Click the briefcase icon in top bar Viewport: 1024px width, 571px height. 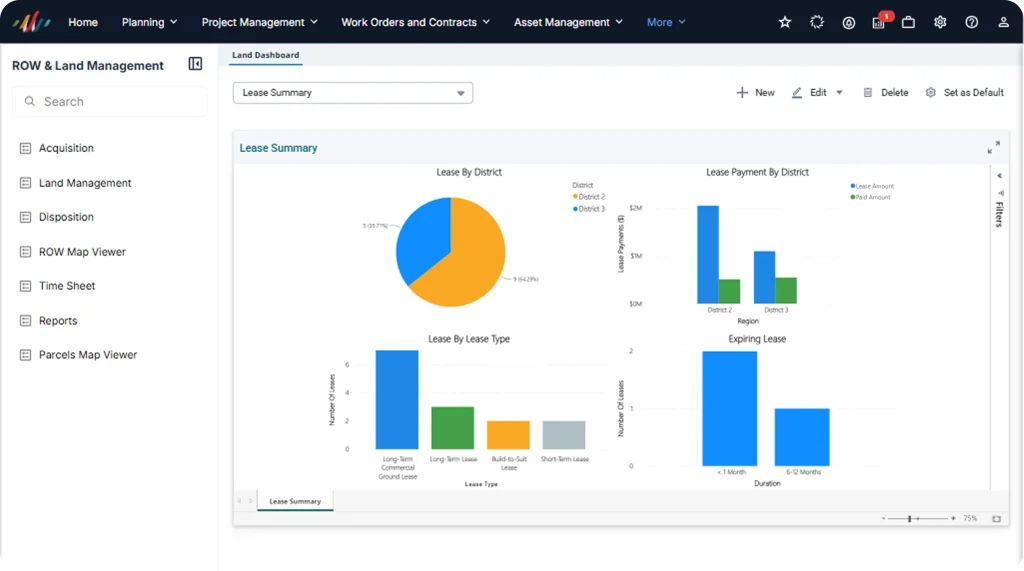point(908,22)
